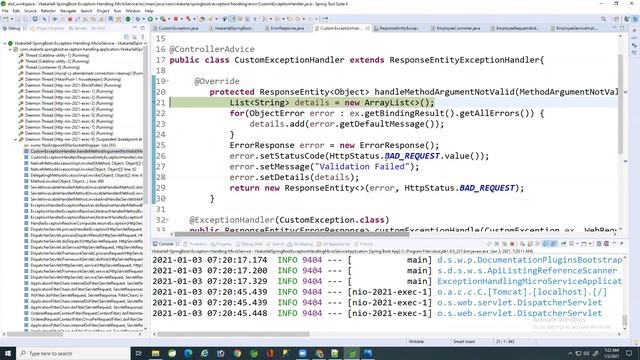
Task: Click the taskbar search box
Action: point(73,353)
